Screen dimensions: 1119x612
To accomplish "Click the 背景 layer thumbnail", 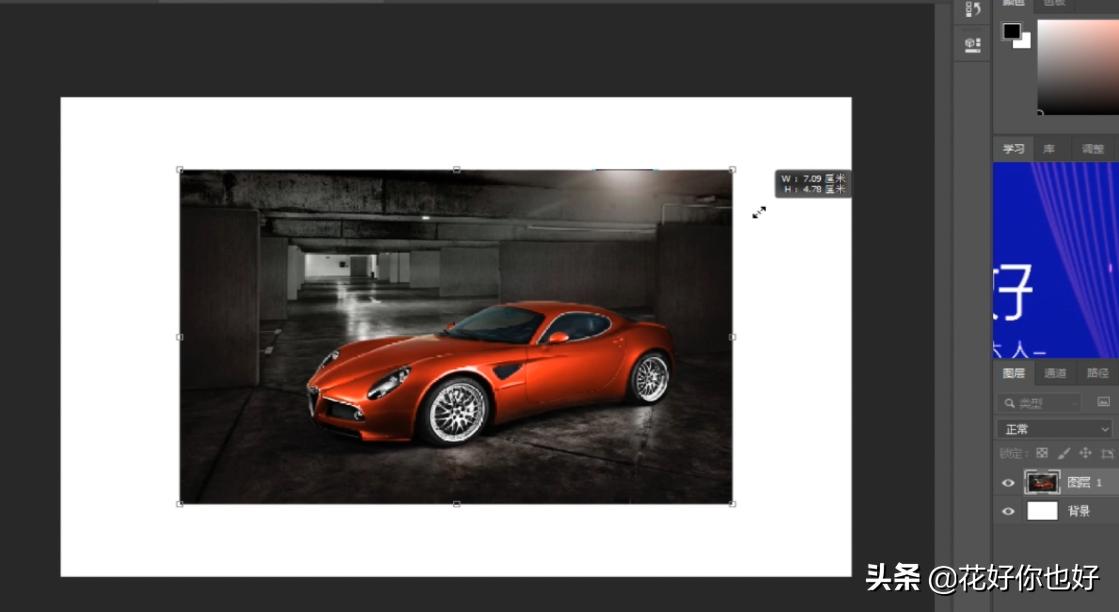I will (x=1042, y=511).
